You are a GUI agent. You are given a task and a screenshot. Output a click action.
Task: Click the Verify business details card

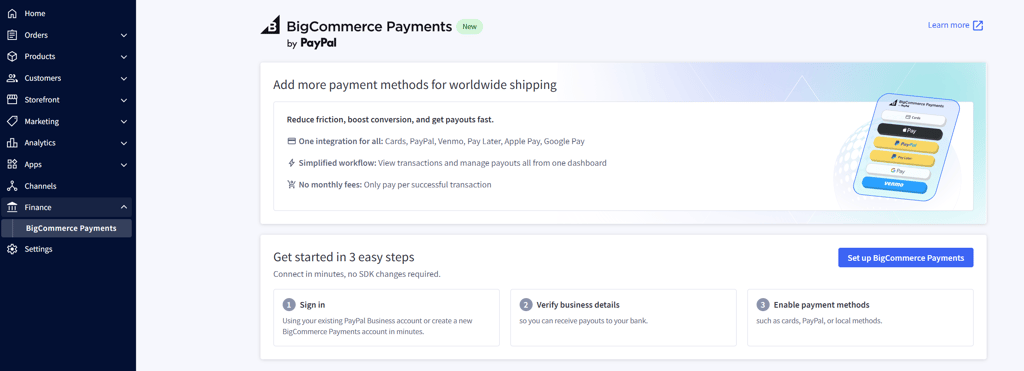click(623, 317)
